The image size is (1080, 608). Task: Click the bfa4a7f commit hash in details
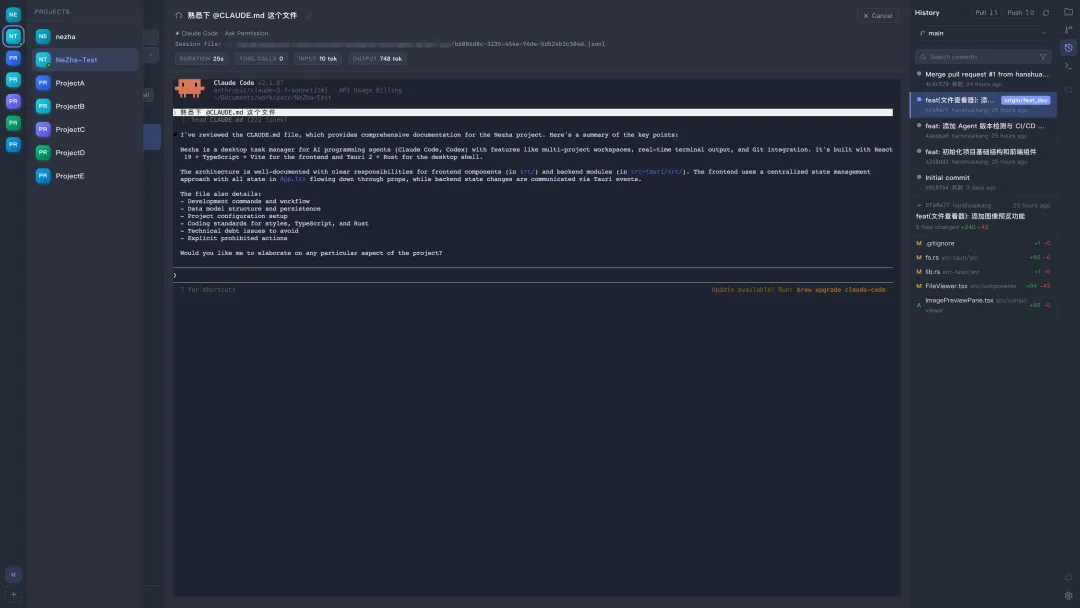[937, 205]
